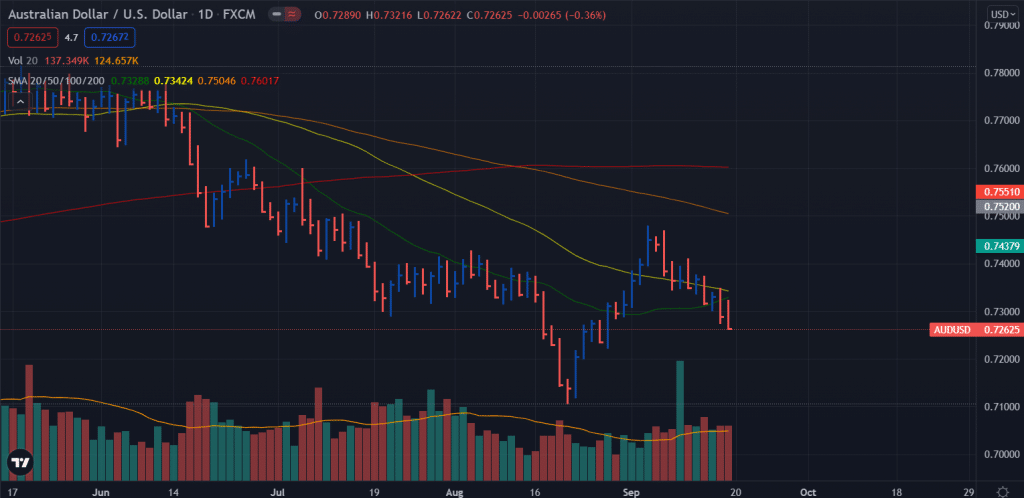Click the Oct label on time axis
1024x498 pixels.
808,491
